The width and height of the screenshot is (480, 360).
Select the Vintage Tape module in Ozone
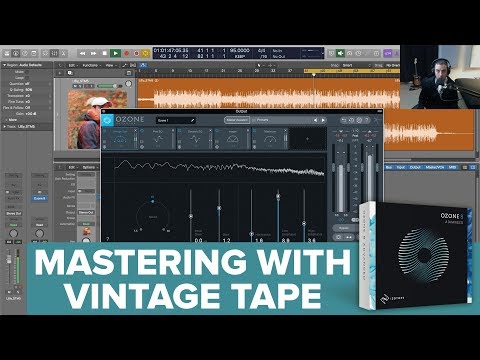pos(120,139)
